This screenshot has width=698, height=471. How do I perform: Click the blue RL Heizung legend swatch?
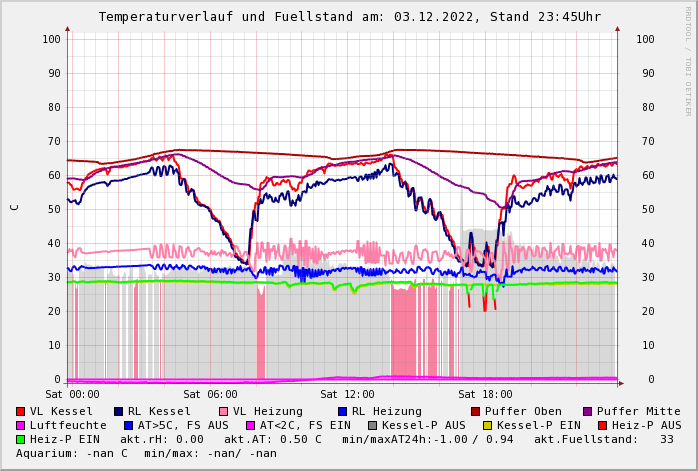coord(342,411)
